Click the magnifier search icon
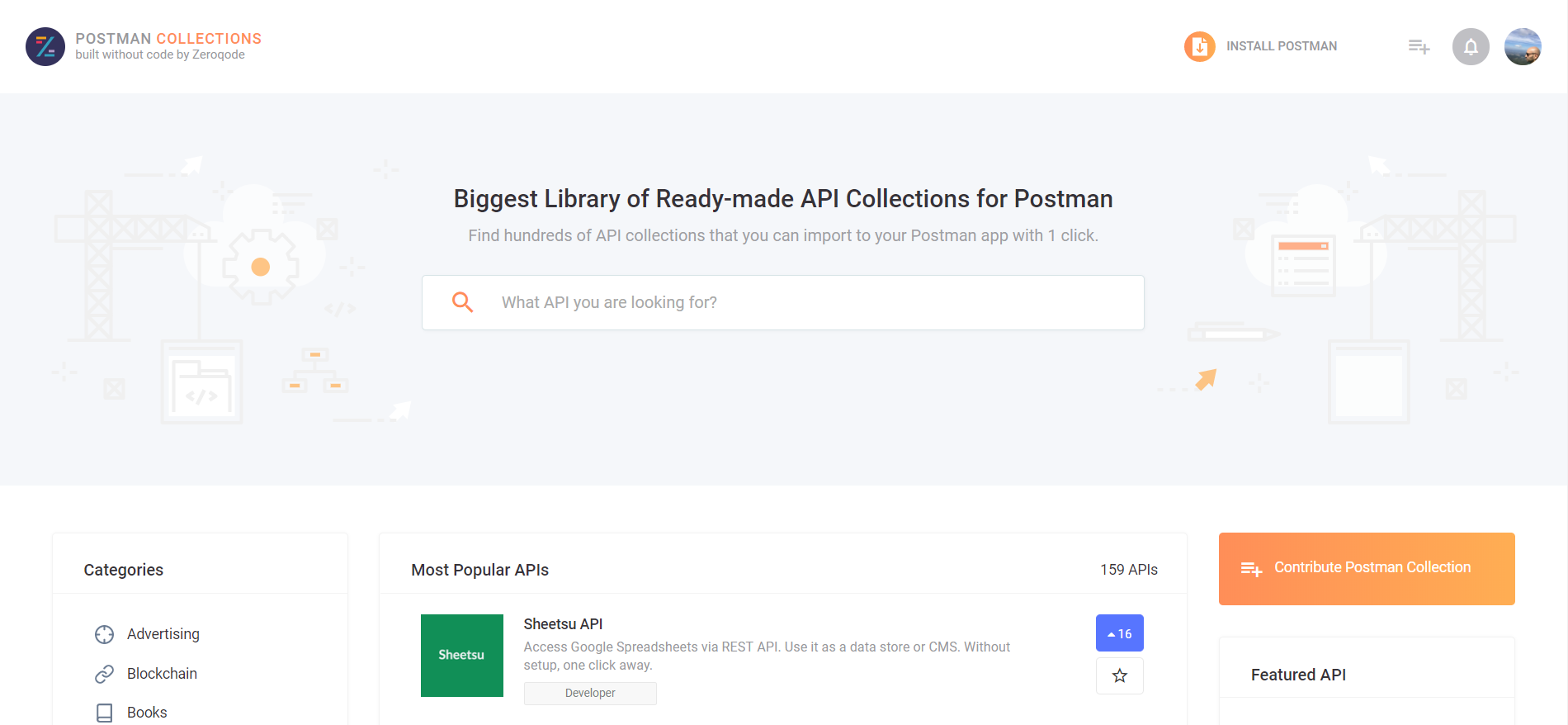 [463, 302]
